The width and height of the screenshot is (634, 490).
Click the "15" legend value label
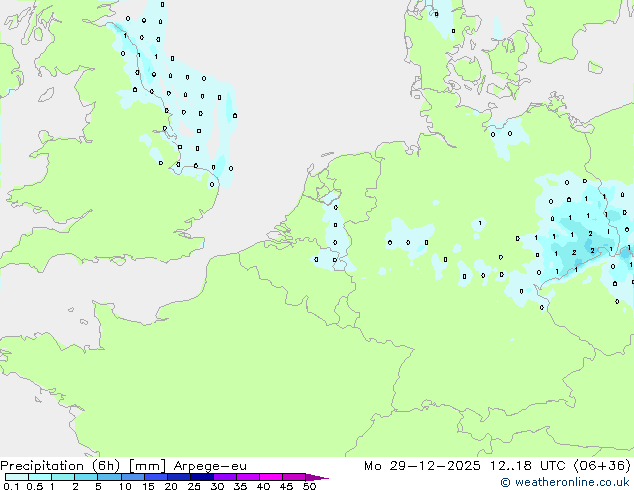(x=148, y=486)
